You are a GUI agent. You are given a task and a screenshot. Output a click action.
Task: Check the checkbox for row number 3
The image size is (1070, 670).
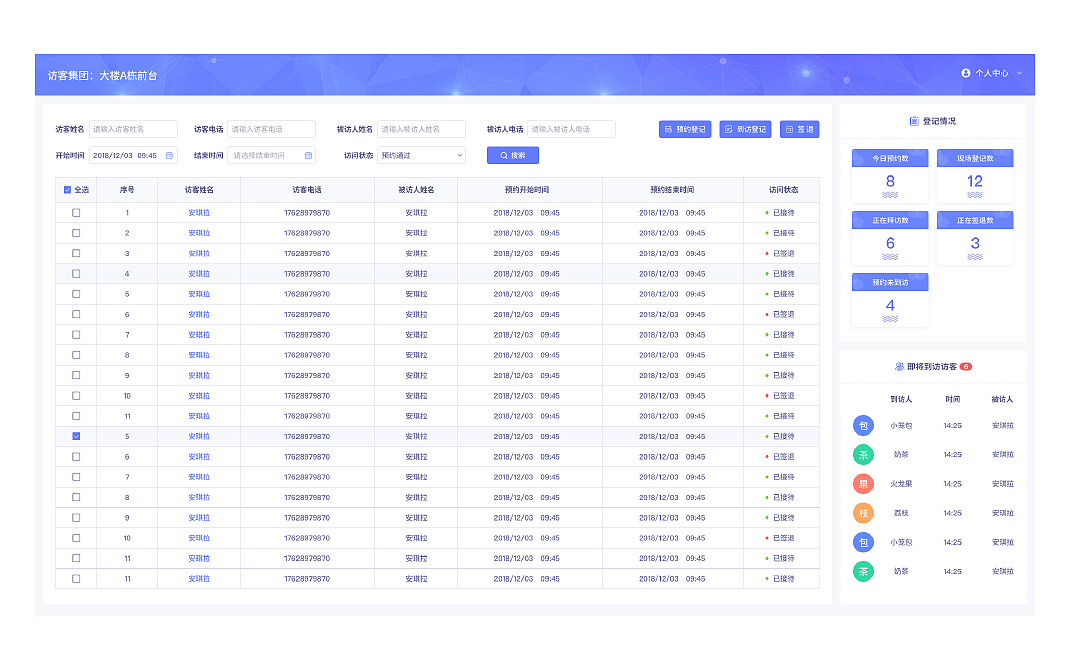(76, 253)
